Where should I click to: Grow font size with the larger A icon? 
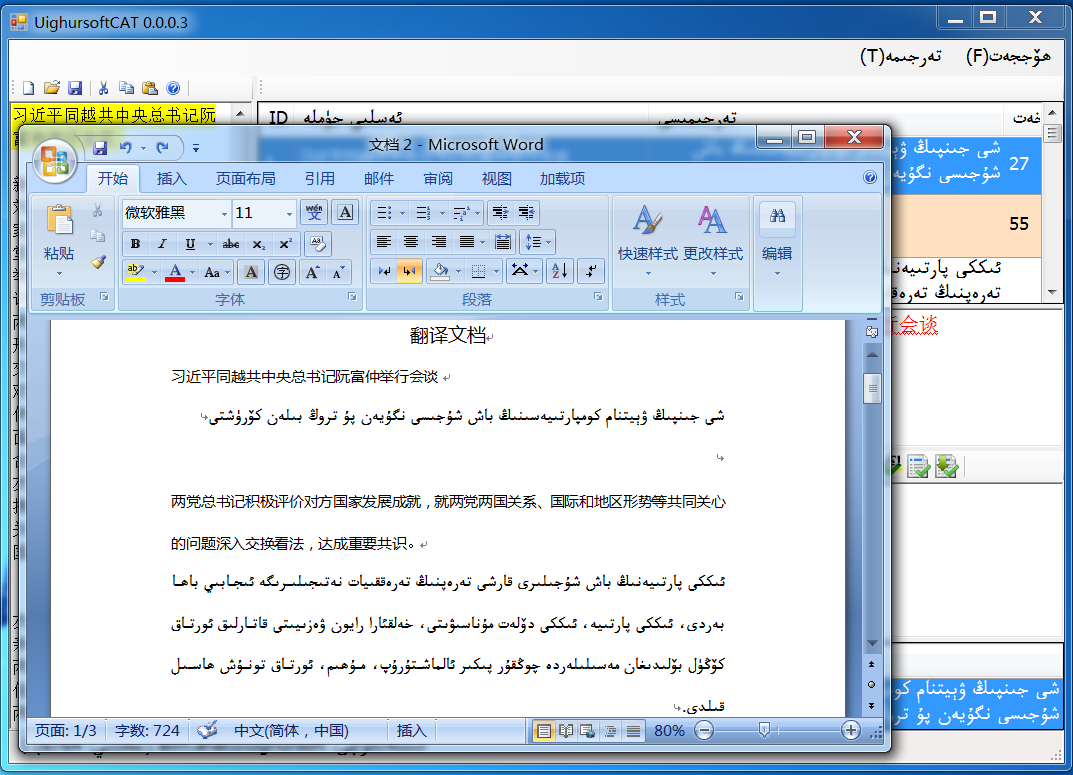(313, 272)
